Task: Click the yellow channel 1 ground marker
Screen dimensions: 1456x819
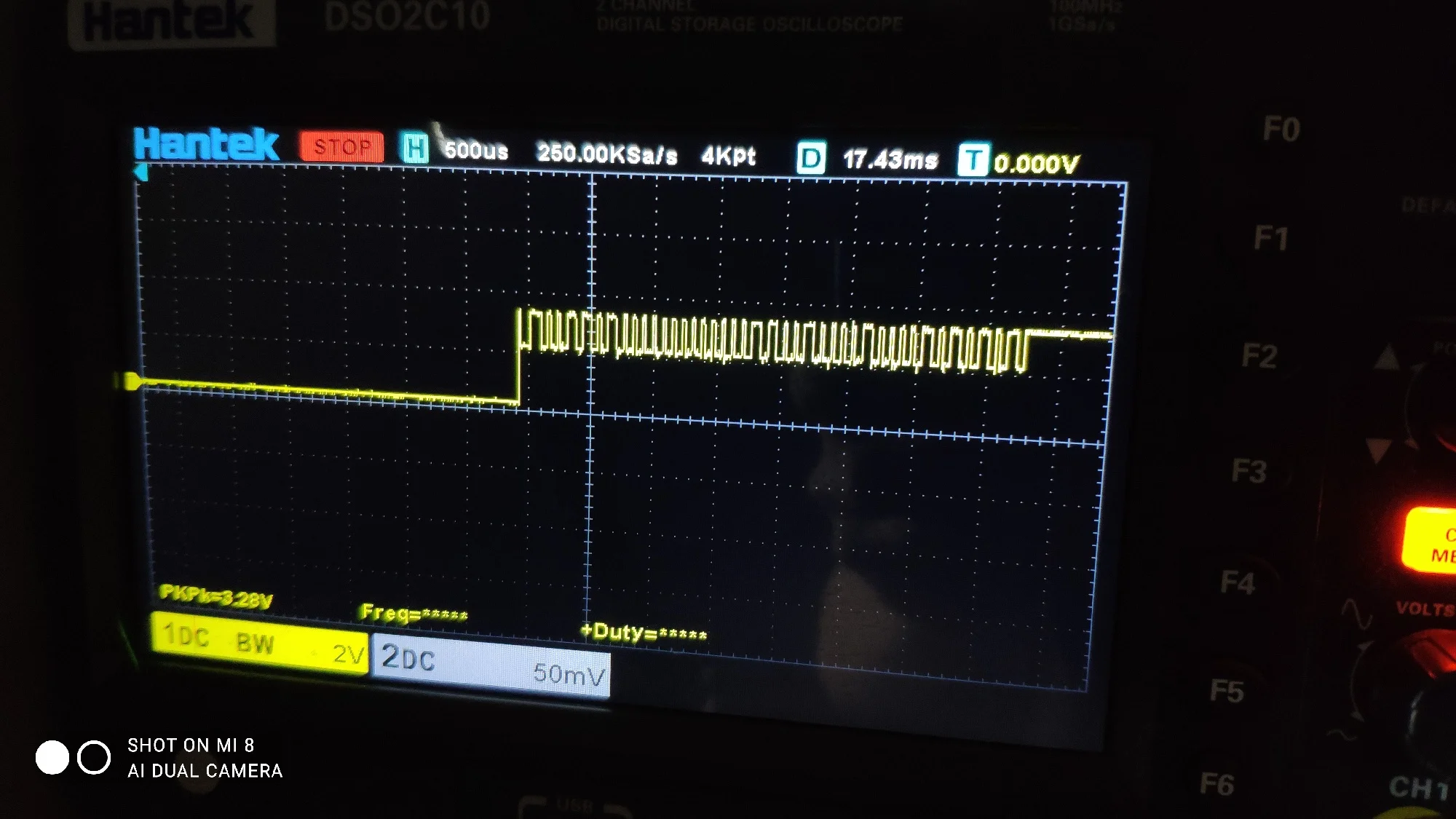Action: pos(131,380)
